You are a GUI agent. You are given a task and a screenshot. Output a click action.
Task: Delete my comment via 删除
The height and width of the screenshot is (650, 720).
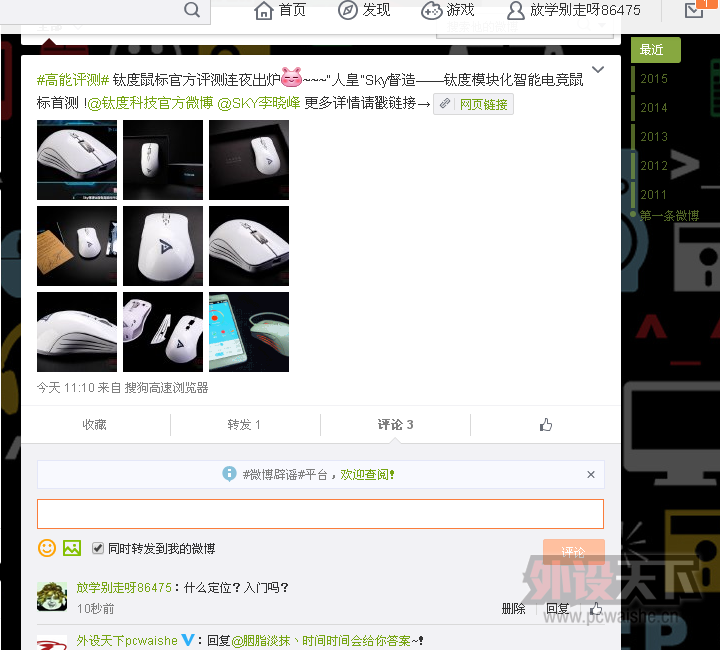(513, 609)
